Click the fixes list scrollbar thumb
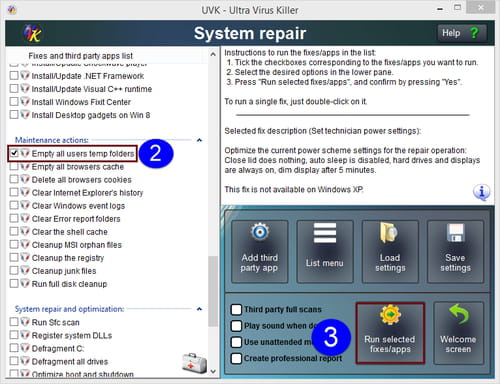This screenshot has height=384, width=500. pyautogui.click(x=213, y=291)
